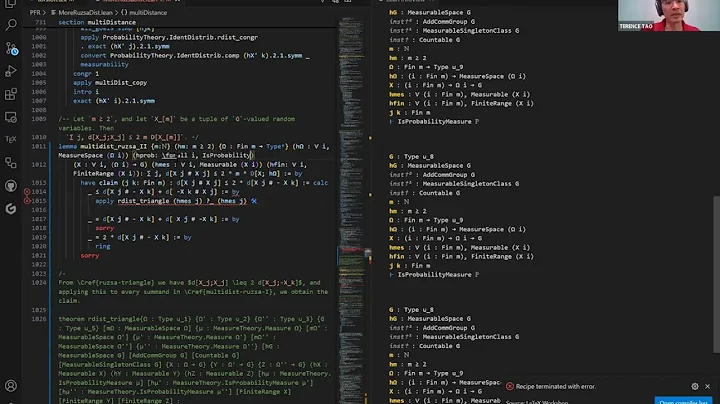Open the Run and Debug view
Screen dimensions: 720x404
click(x=11, y=71)
